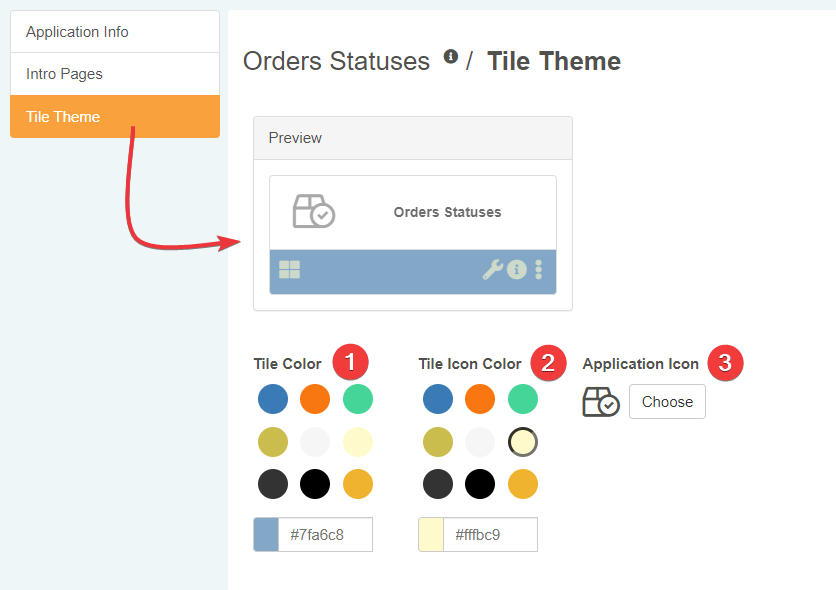Choose the amber Tile Icon Color swatch

[x=523, y=484]
